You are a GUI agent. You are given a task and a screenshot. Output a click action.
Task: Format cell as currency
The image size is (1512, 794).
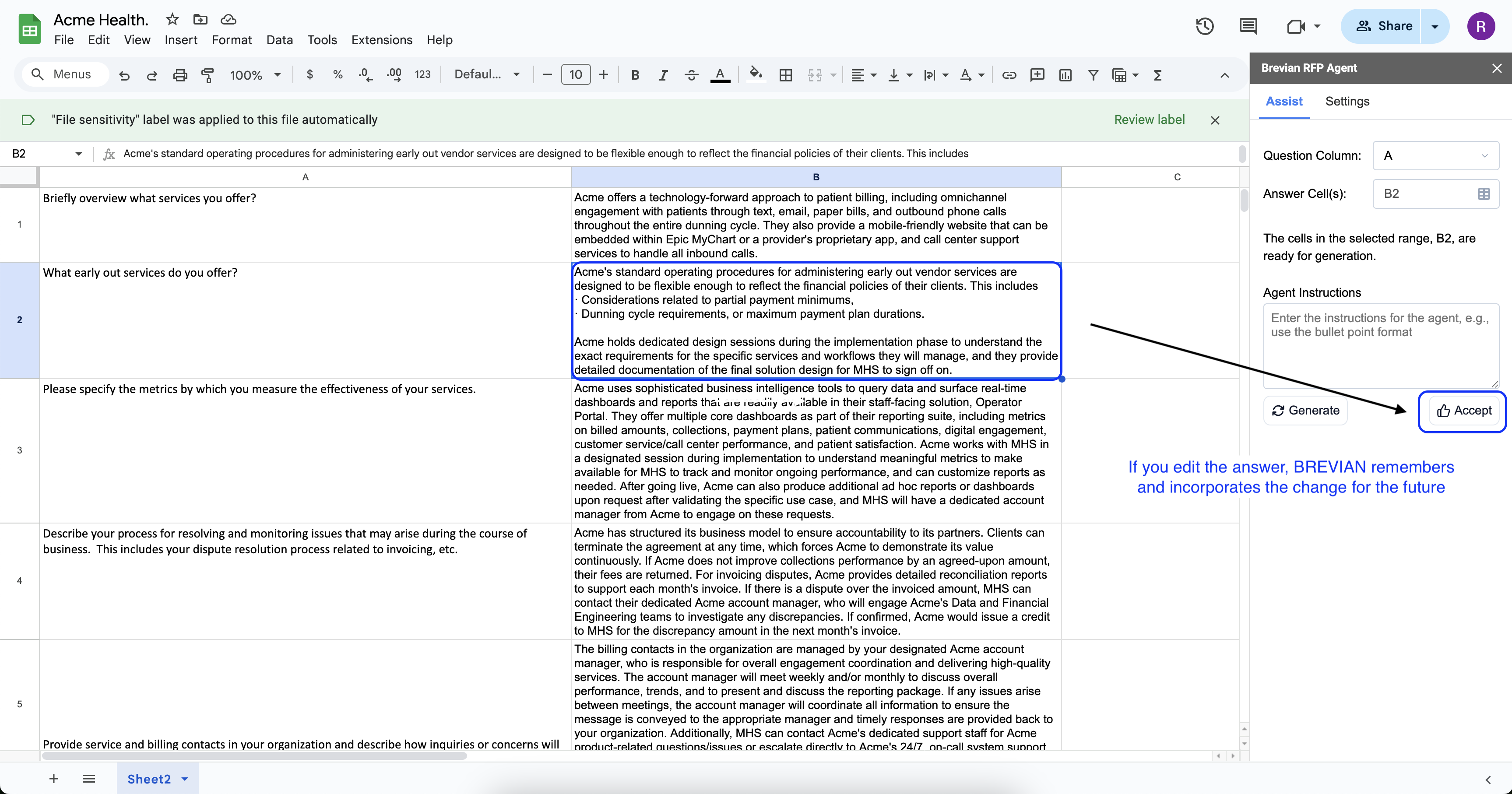coord(310,74)
